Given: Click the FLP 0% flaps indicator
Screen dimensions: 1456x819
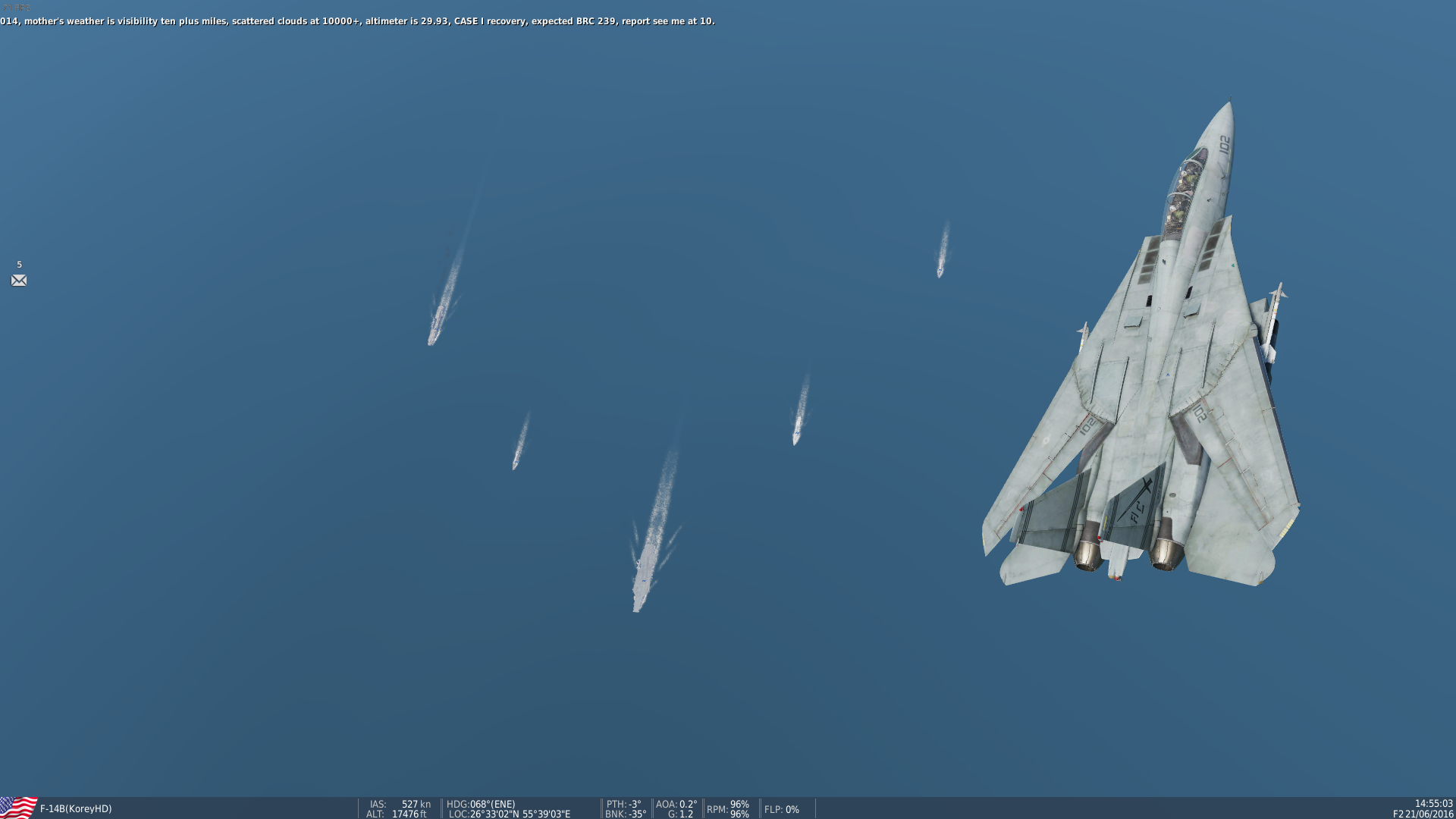Looking at the screenshot, I should tap(782, 809).
